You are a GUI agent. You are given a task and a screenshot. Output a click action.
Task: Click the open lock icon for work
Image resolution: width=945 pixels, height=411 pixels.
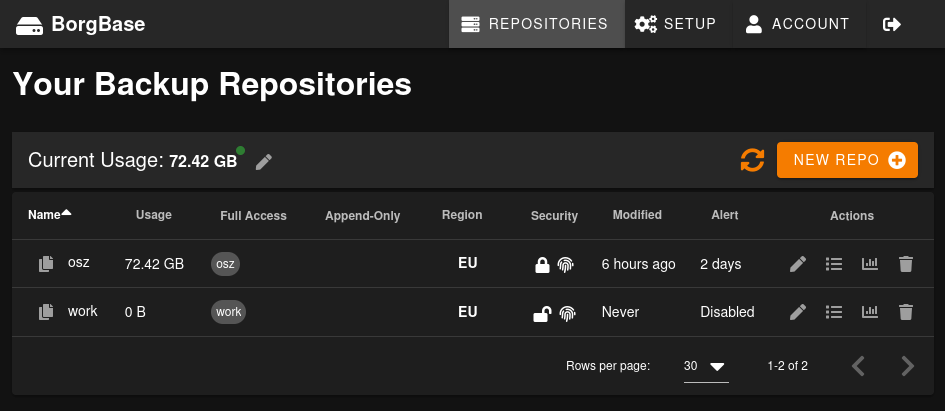click(x=541, y=313)
